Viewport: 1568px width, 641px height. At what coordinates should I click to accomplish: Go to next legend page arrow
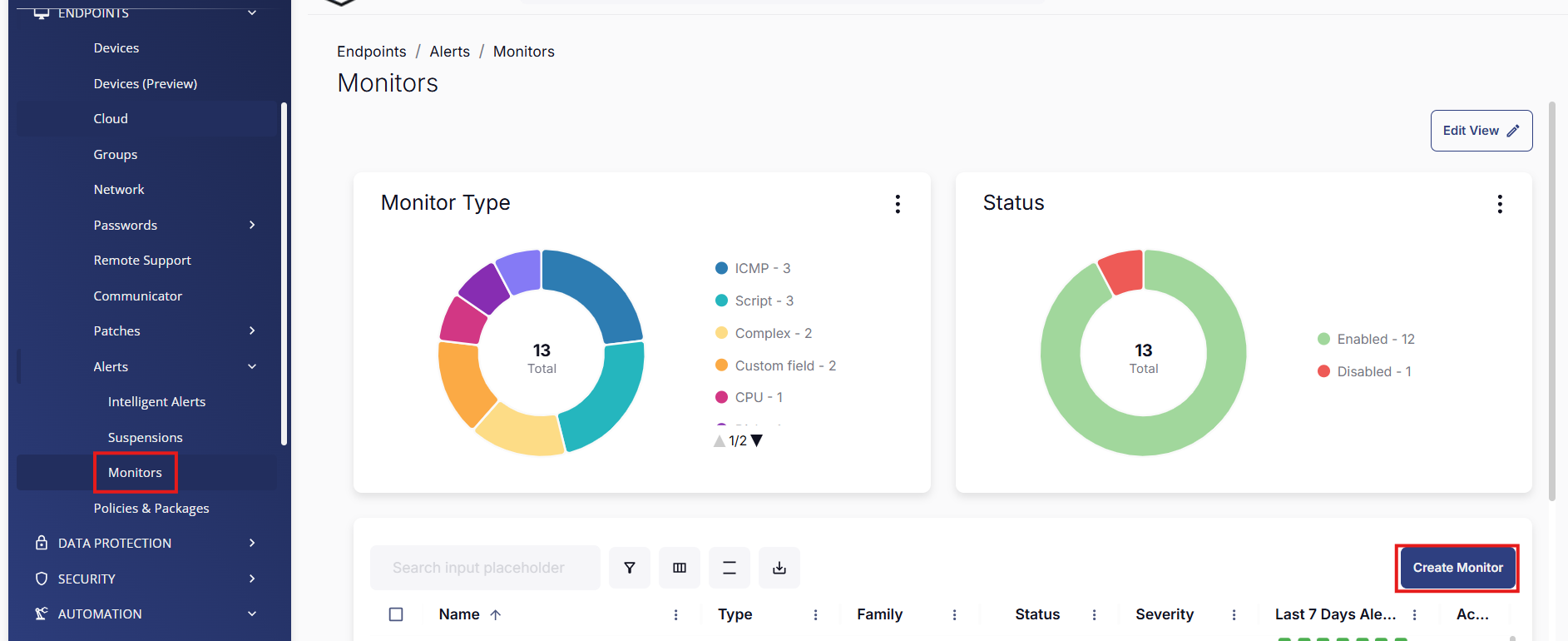point(757,440)
